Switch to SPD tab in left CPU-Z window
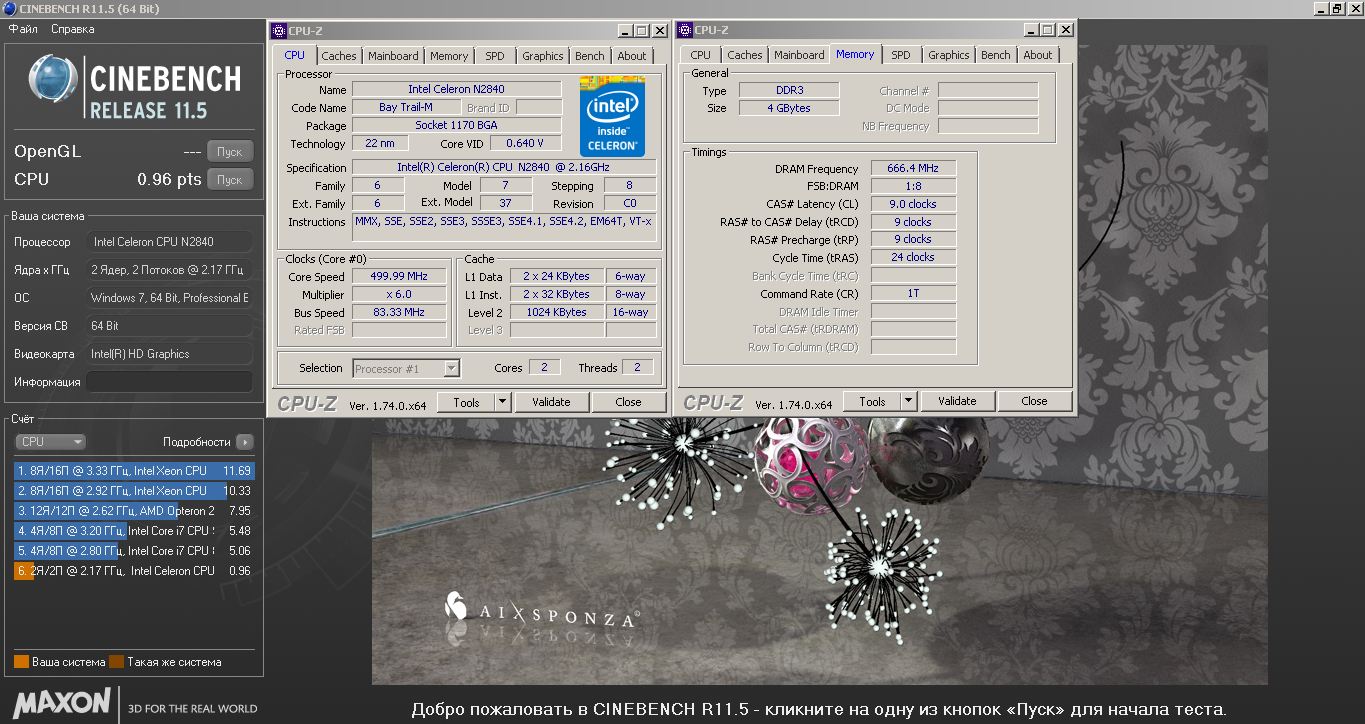The width and height of the screenshot is (1365, 724). click(x=495, y=56)
